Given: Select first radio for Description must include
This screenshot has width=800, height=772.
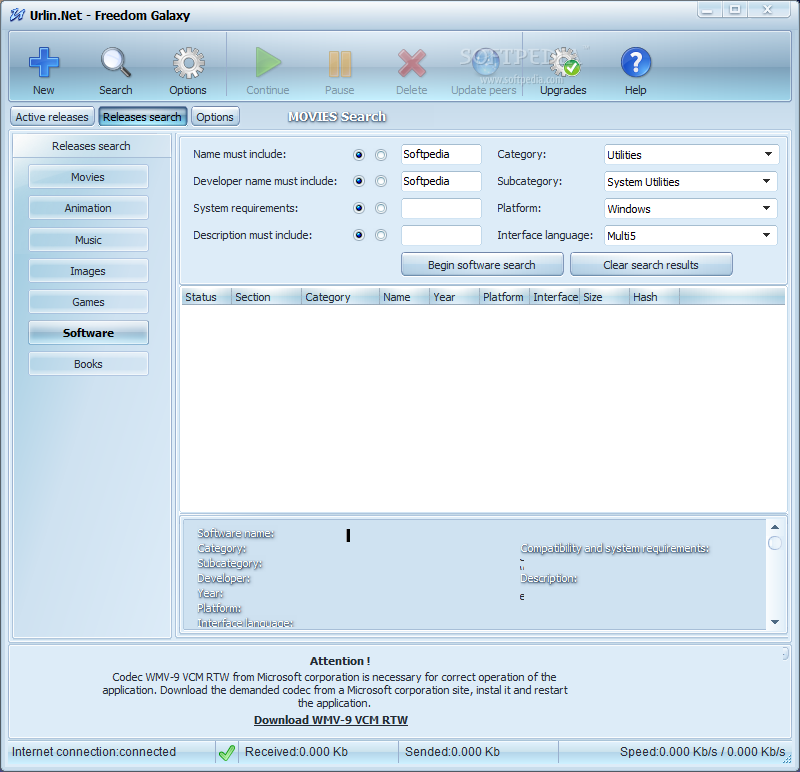Looking at the screenshot, I should (x=359, y=235).
